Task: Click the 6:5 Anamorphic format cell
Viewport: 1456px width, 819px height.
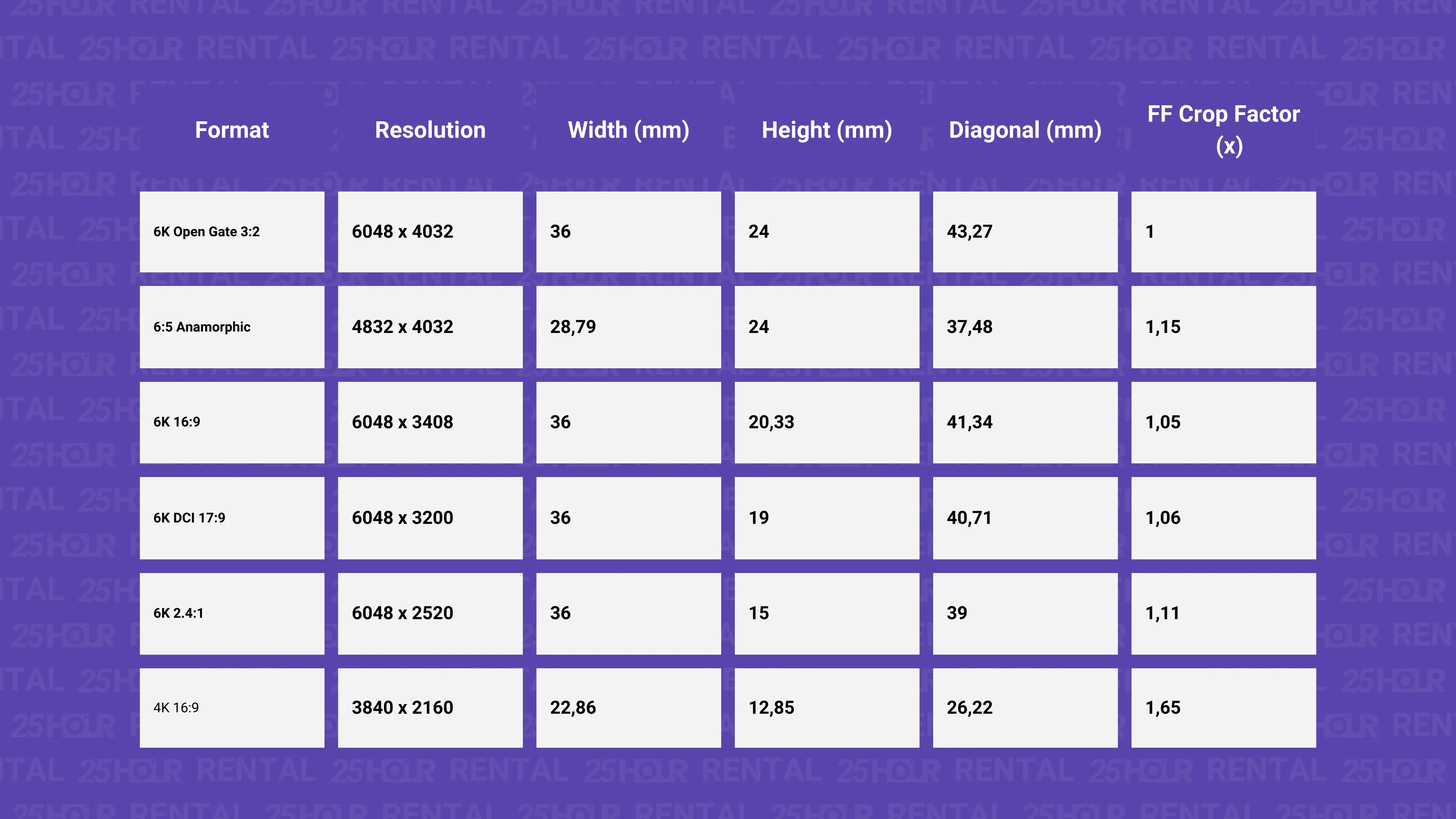Action: pyautogui.click(x=232, y=327)
